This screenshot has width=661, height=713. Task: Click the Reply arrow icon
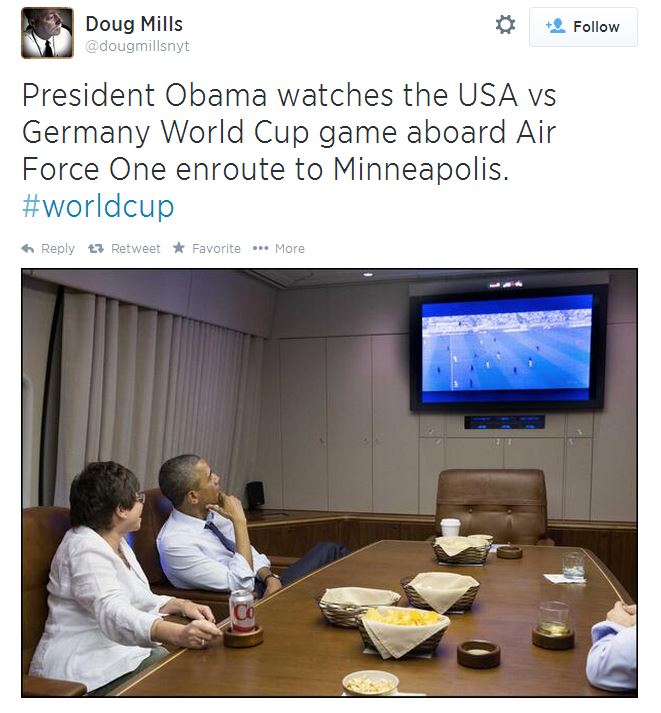[x=28, y=248]
